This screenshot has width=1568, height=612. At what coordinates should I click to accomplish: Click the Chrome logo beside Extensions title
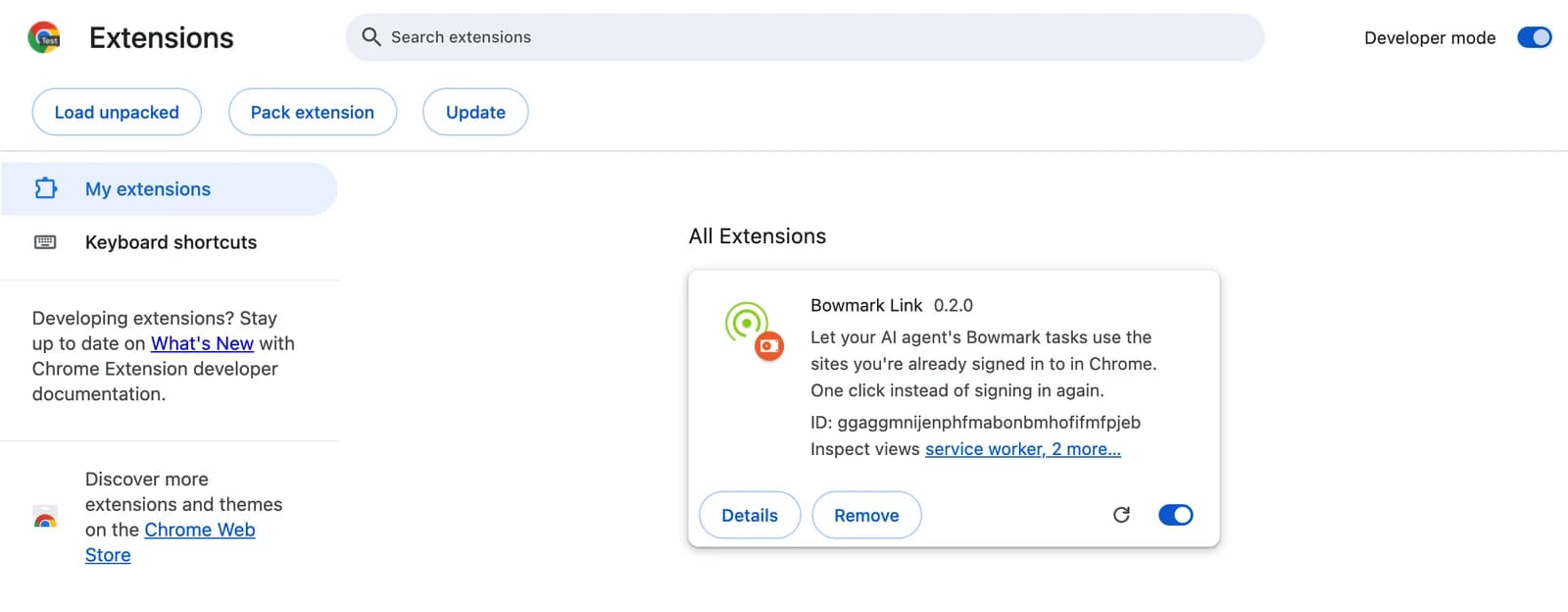tap(44, 37)
